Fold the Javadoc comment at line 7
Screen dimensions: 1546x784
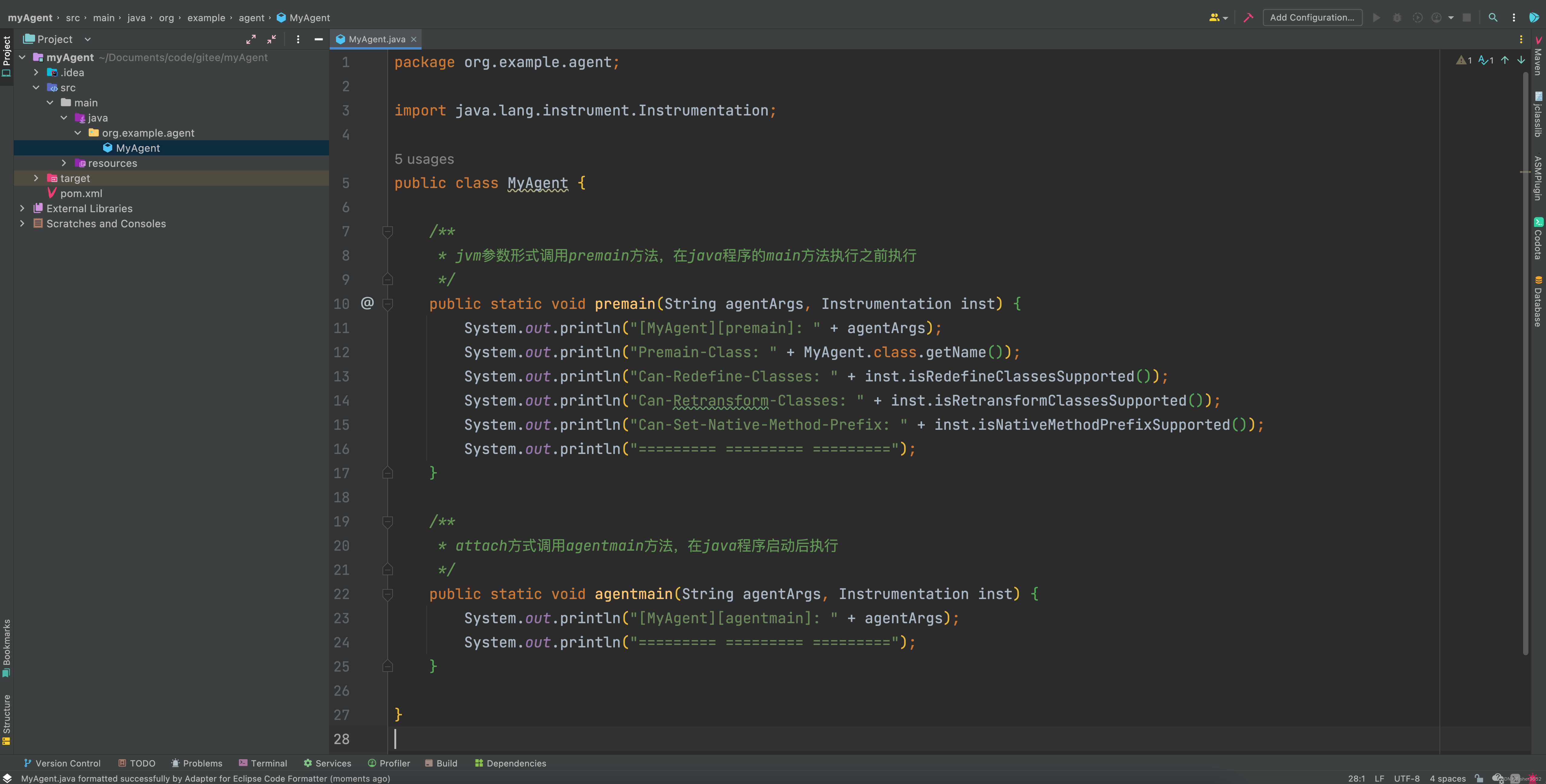(388, 232)
